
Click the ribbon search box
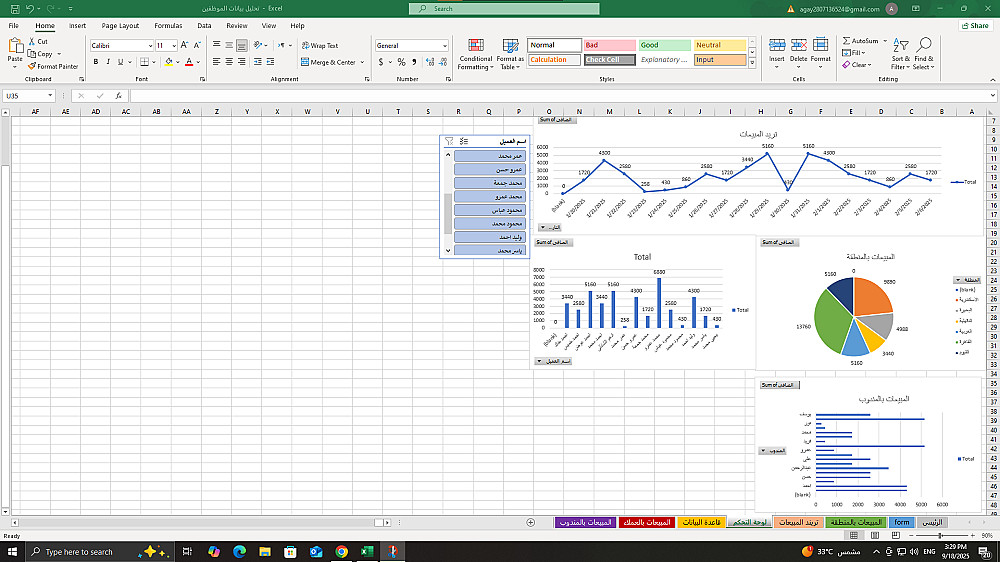point(504,8)
